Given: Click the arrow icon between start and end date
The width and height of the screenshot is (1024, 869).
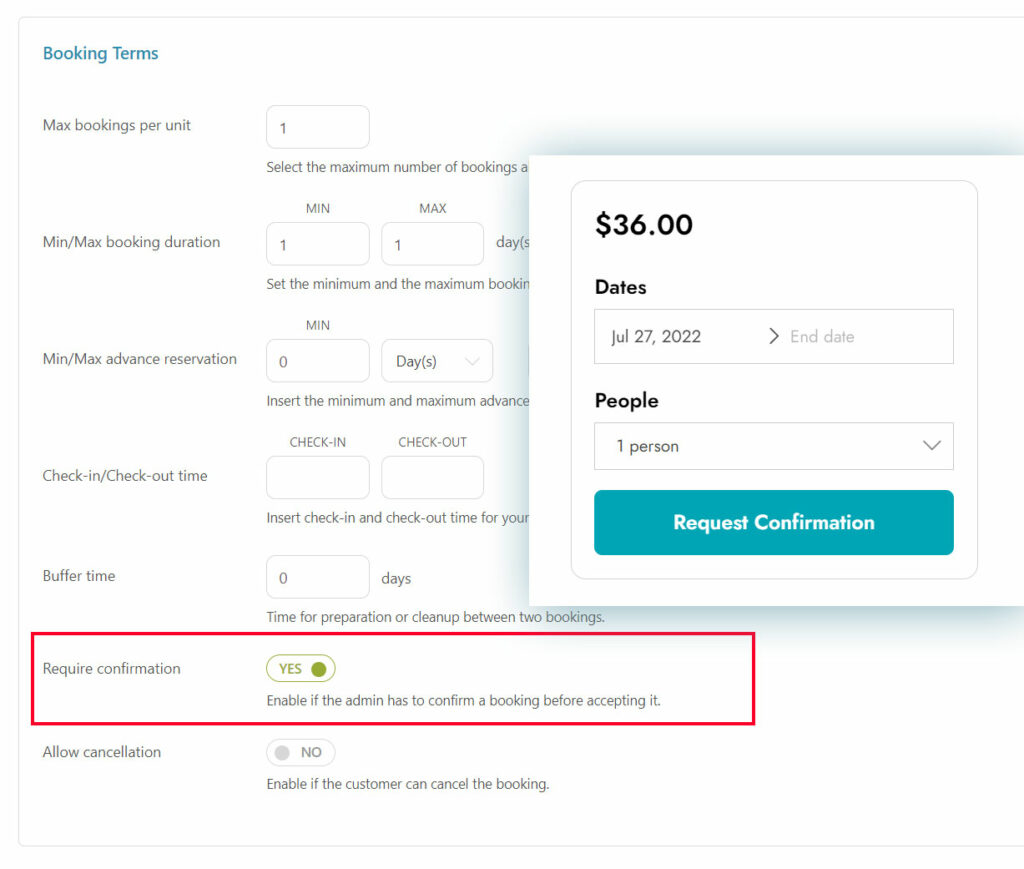Looking at the screenshot, I should (774, 336).
